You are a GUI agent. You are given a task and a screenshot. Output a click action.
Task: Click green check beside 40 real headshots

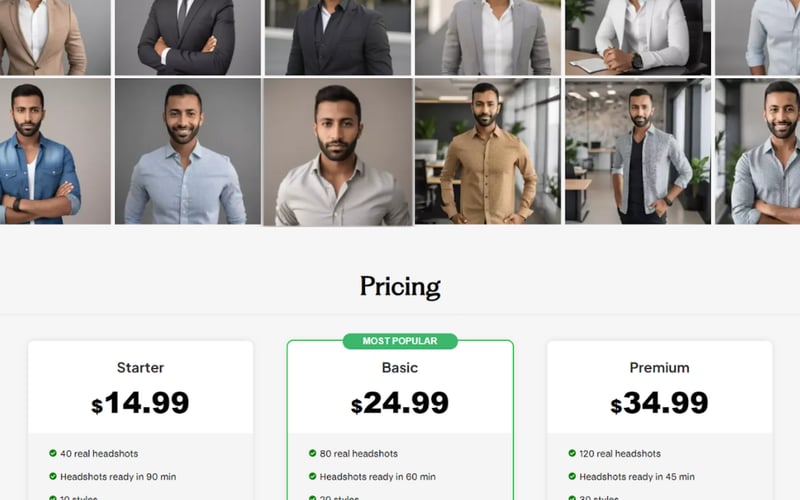53,453
